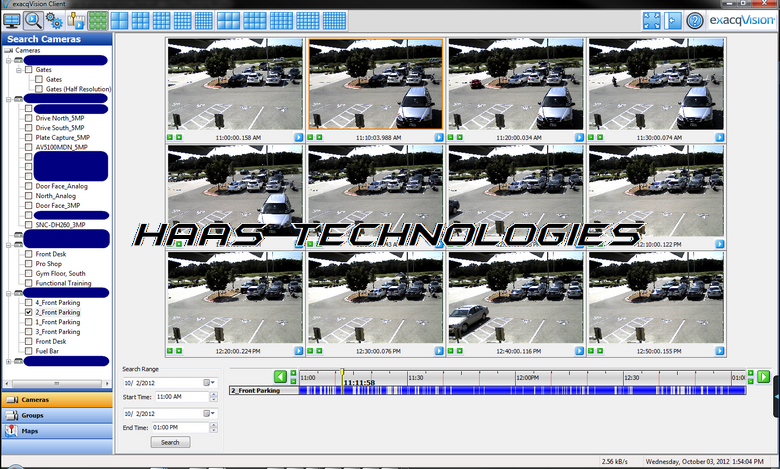Choose the 3x2 widescreen grid layout
Viewport: 780px width, 469px height.
[x=229, y=21]
